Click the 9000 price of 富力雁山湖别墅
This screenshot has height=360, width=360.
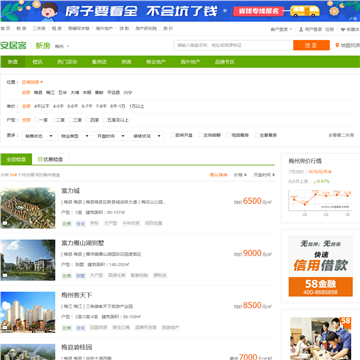252,253
